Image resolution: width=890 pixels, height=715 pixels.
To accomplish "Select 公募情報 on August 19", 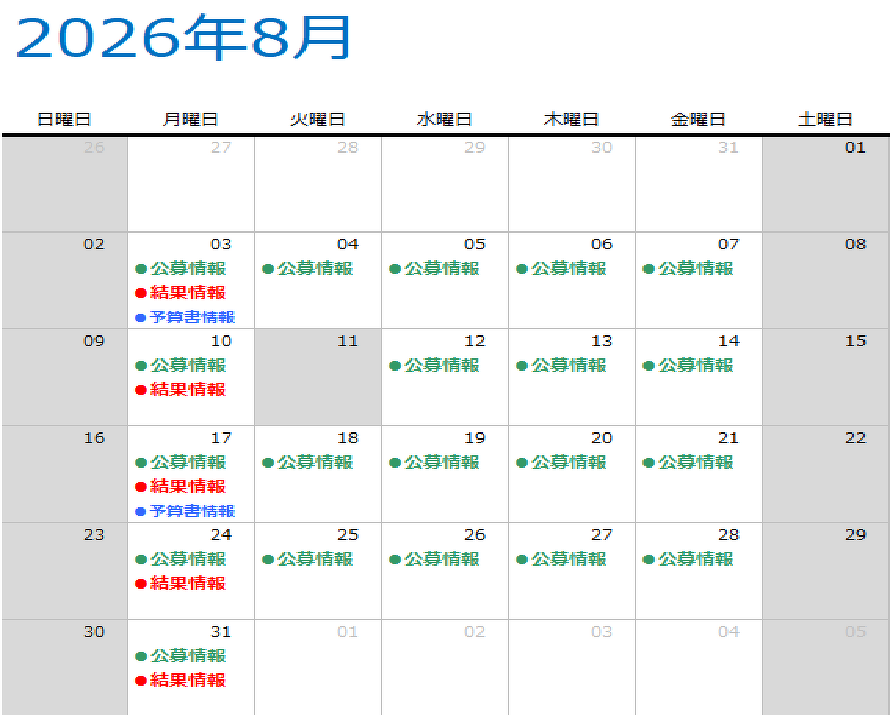I will 442,463.
